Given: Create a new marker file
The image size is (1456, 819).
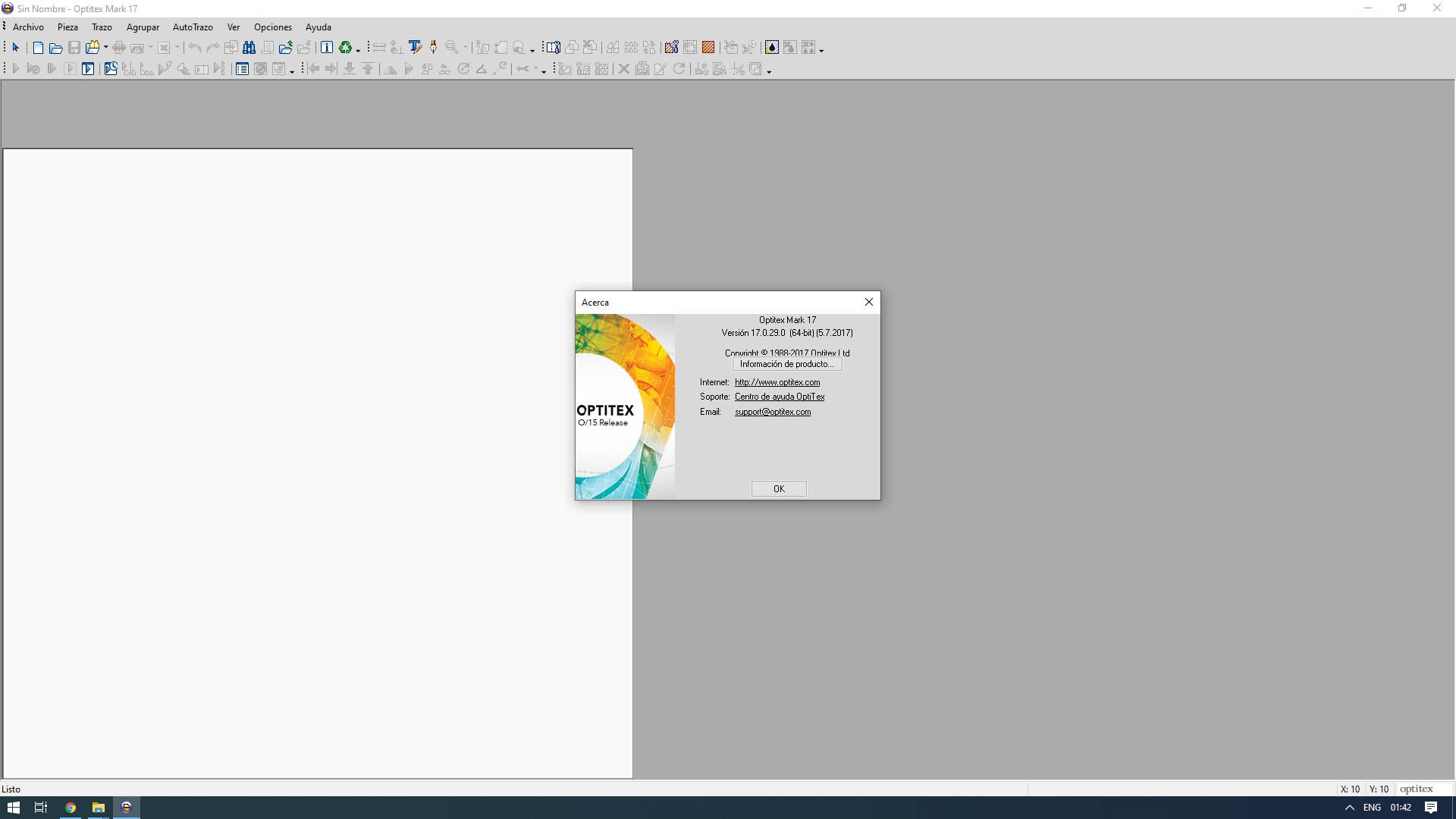Looking at the screenshot, I should (38, 48).
